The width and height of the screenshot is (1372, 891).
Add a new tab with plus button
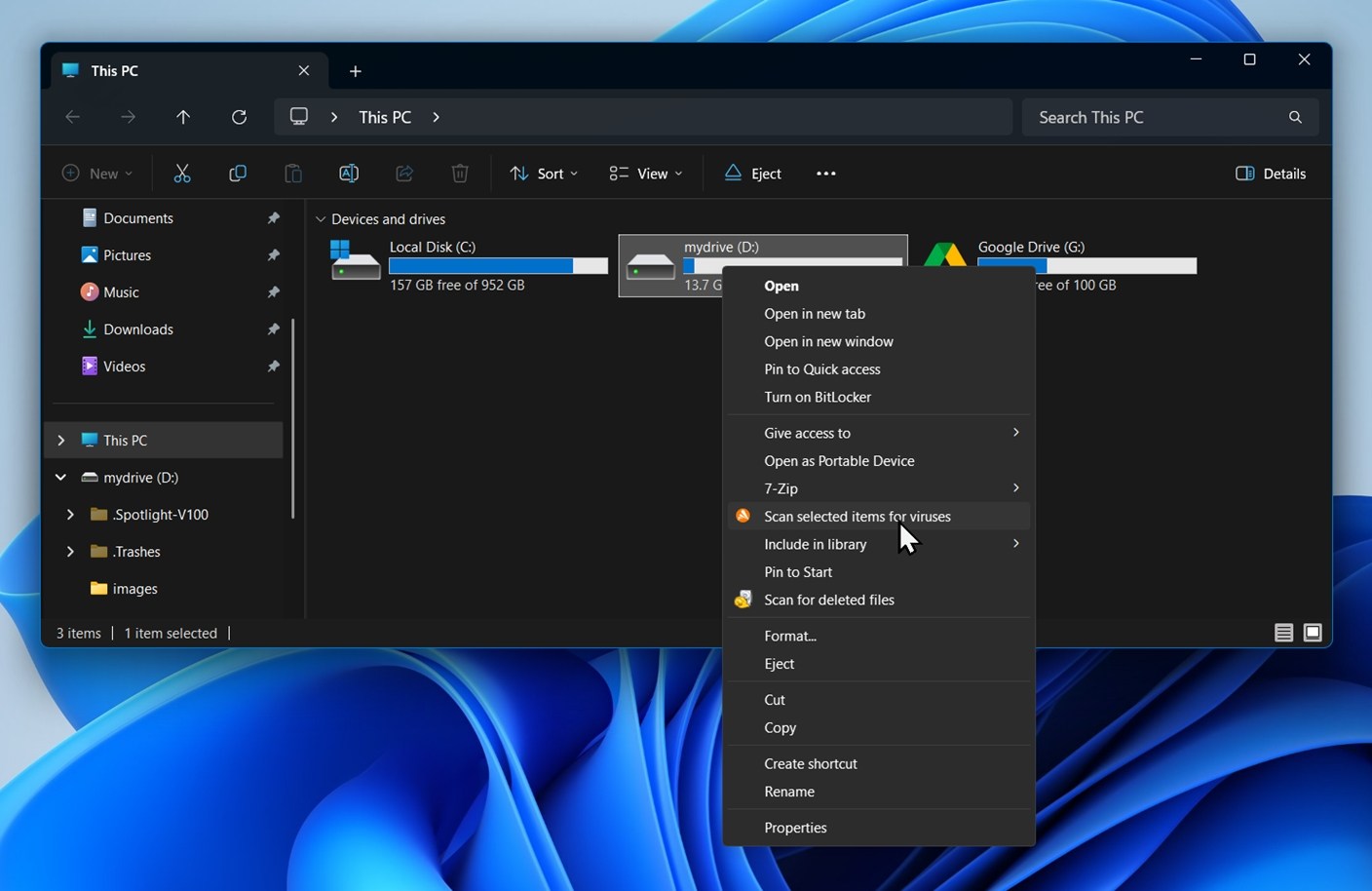pyautogui.click(x=356, y=71)
